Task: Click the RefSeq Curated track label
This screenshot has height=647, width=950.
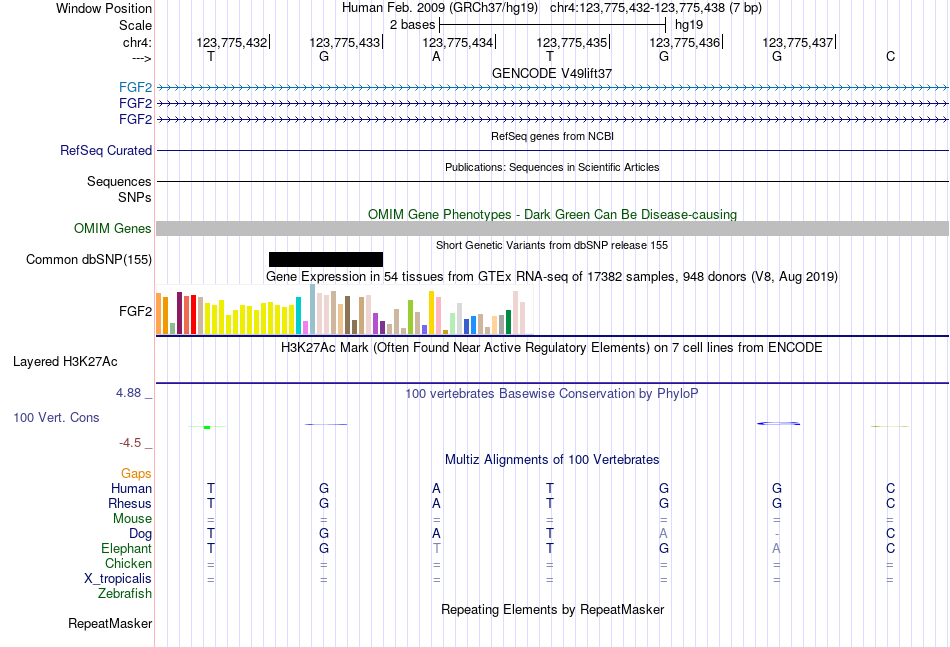Action: pyautogui.click(x=105, y=150)
